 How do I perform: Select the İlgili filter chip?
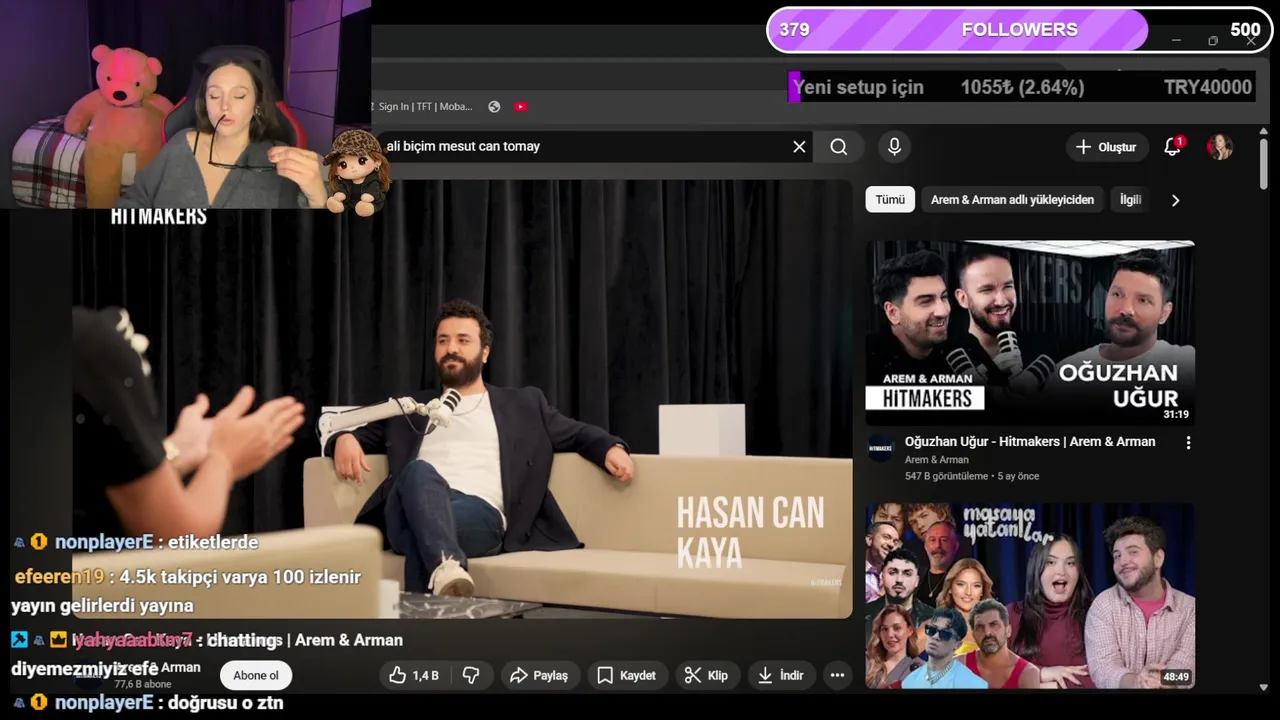point(1130,200)
